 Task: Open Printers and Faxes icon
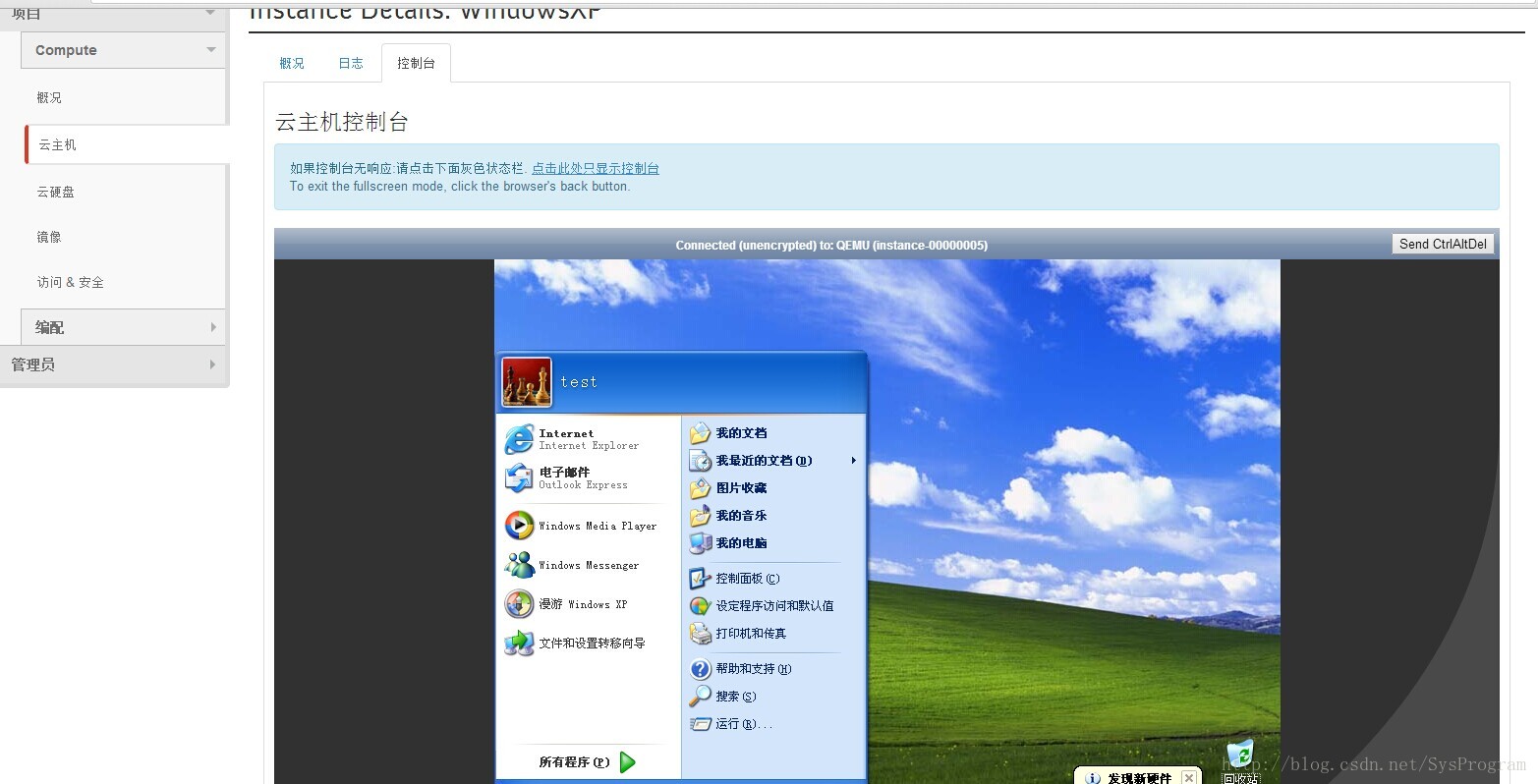pyautogui.click(x=700, y=634)
